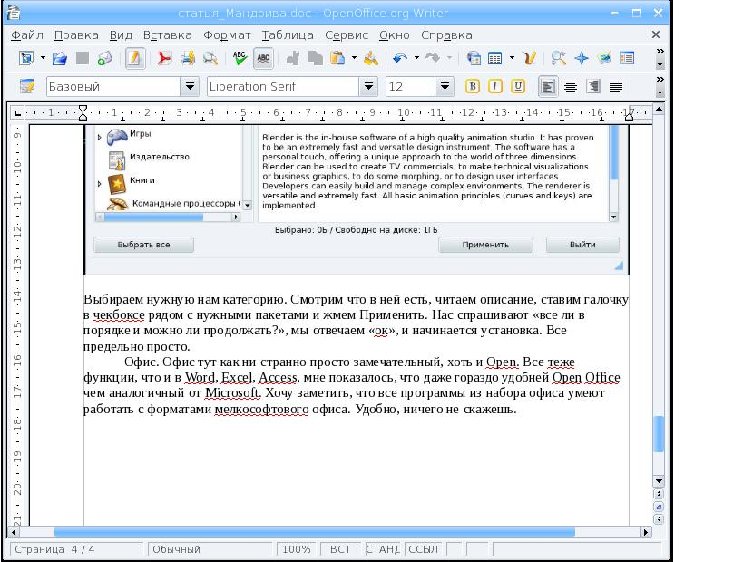The height and width of the screenshot is (562, 750).
Task: Open the Окно menu
Action: [x=394, y=35]
